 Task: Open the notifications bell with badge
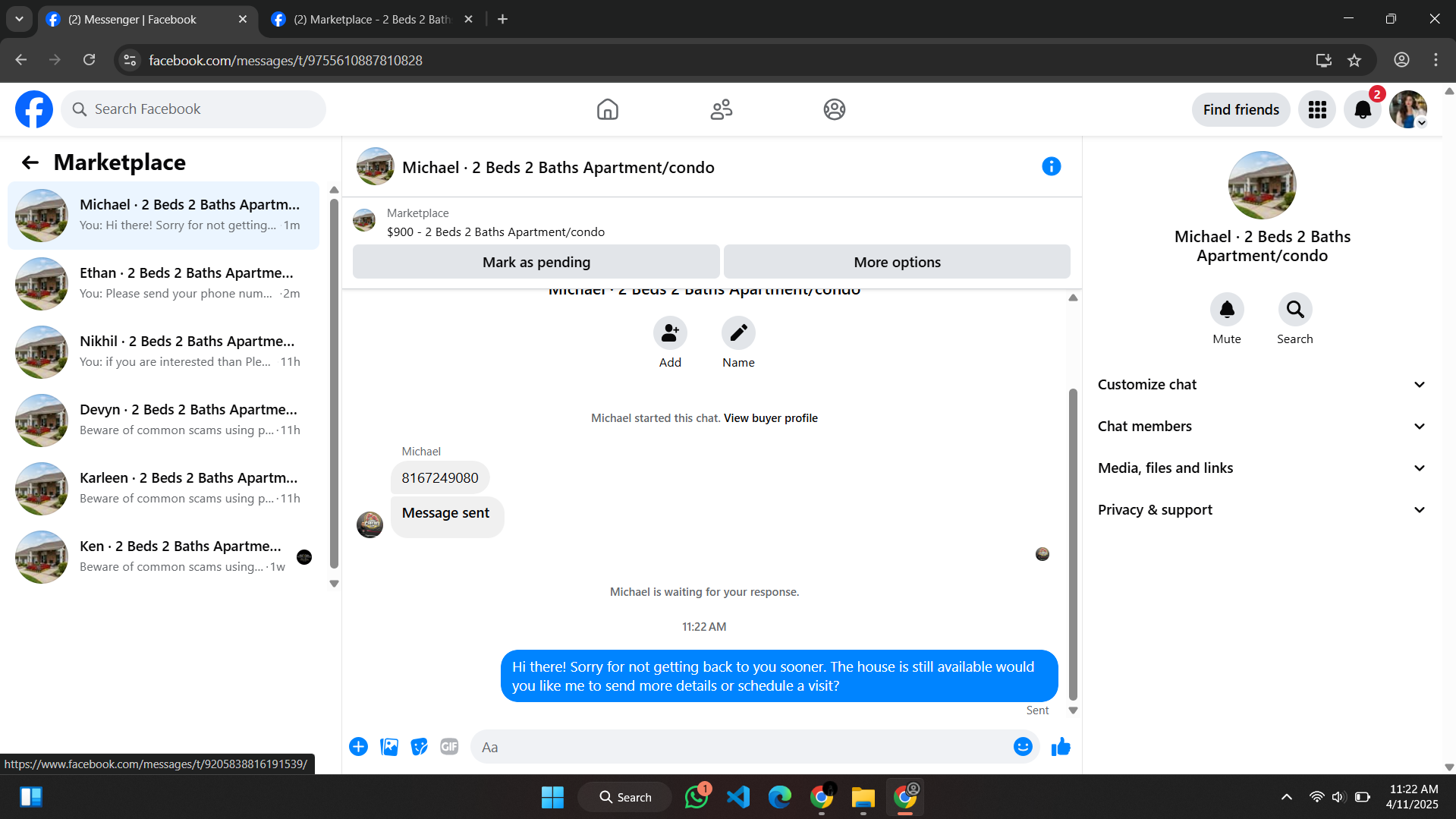[x=1363, y=109]
